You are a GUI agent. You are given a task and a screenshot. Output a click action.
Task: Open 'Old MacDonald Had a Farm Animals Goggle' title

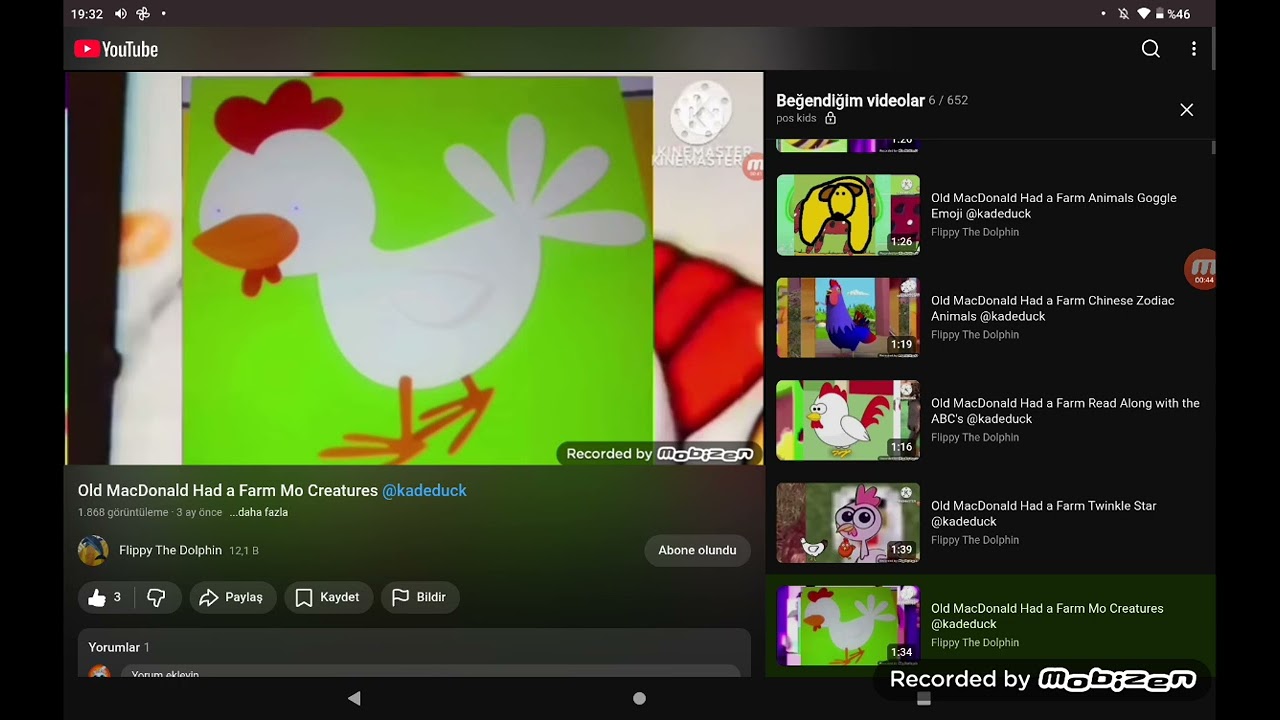(x=1053, y=205)
